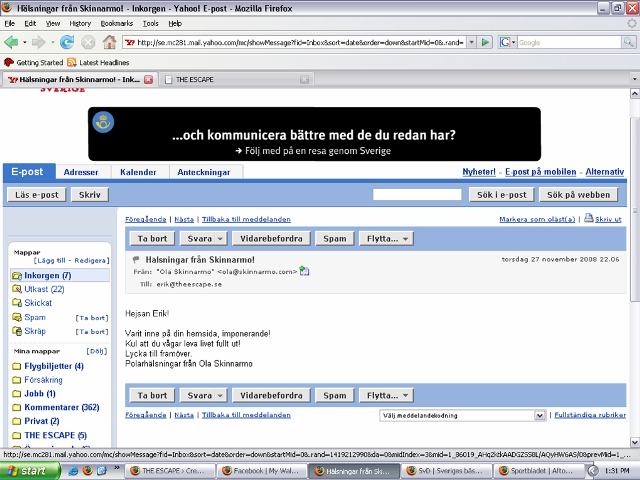The height and width of the screenshot is (480, 640).
Task: Switch to Facebook taskbar window
Action: 261,471
